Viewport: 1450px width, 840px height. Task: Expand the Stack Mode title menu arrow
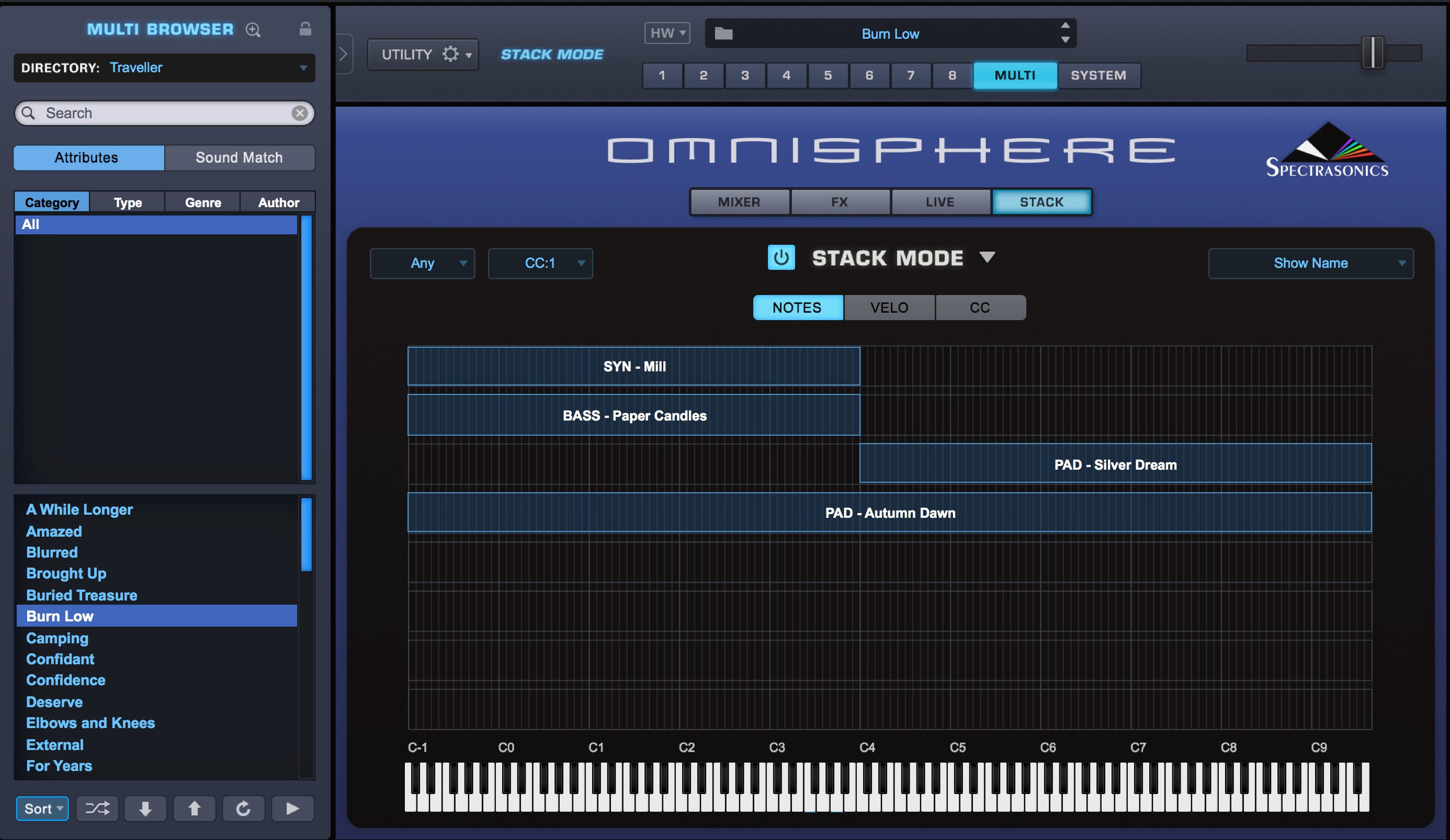pos(988,257)
